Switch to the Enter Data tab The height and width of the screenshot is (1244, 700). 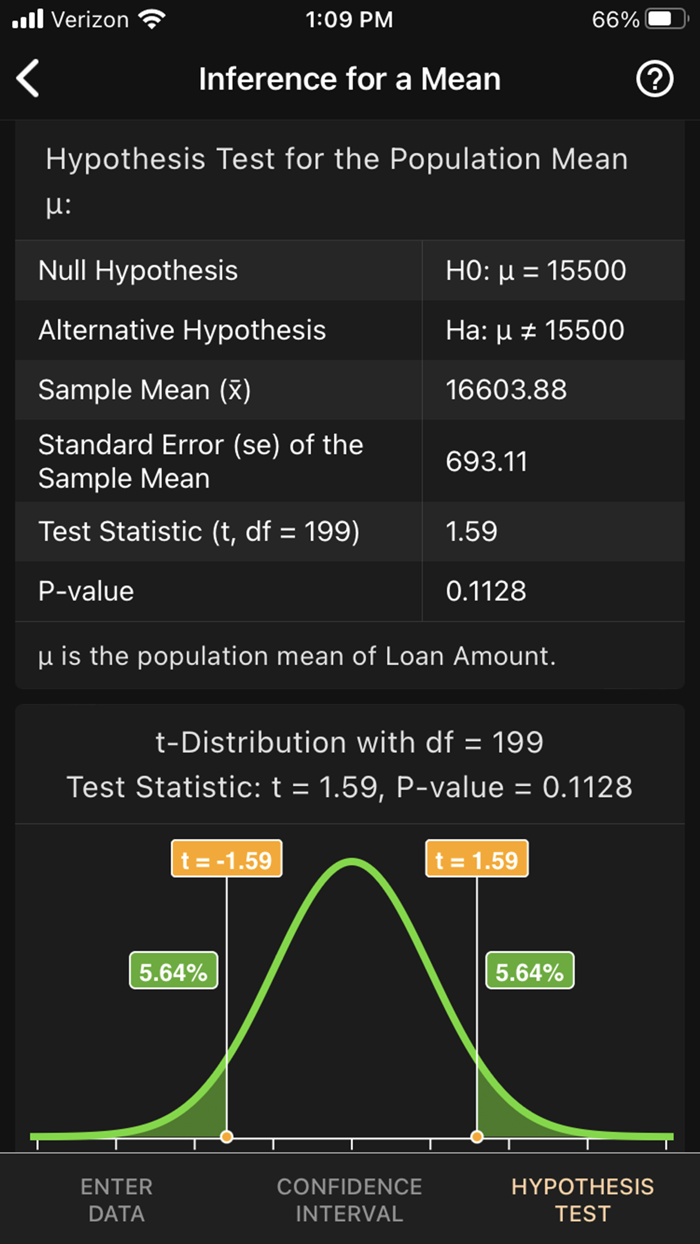click(x=116, y=1199)
